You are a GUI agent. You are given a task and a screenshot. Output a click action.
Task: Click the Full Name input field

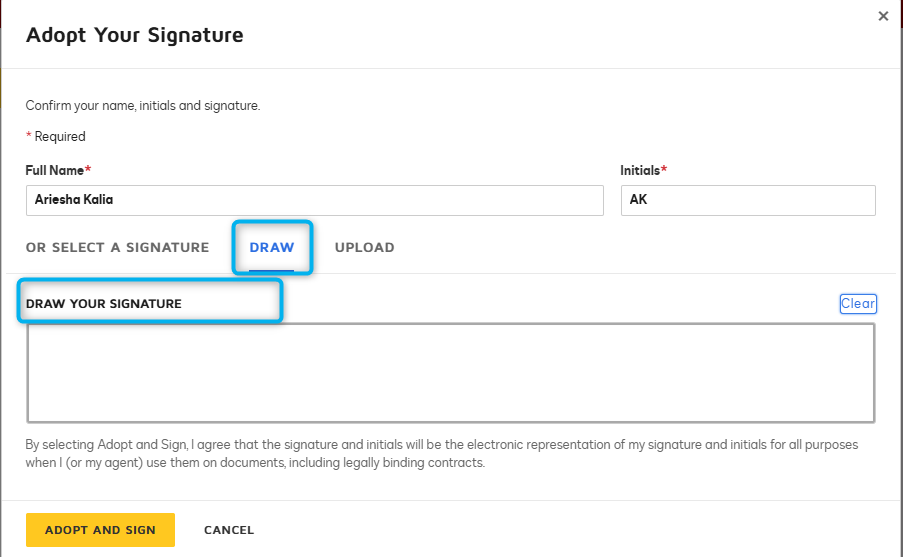[314, 200]
